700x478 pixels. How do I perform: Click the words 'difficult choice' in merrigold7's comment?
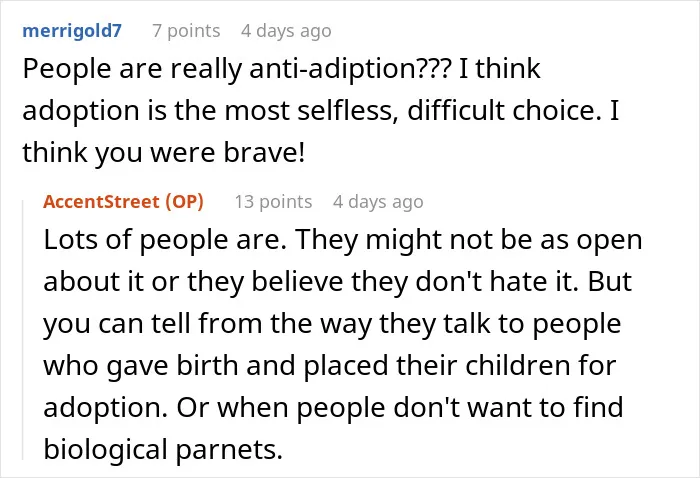pyautogui.click(x=501, y=111)
